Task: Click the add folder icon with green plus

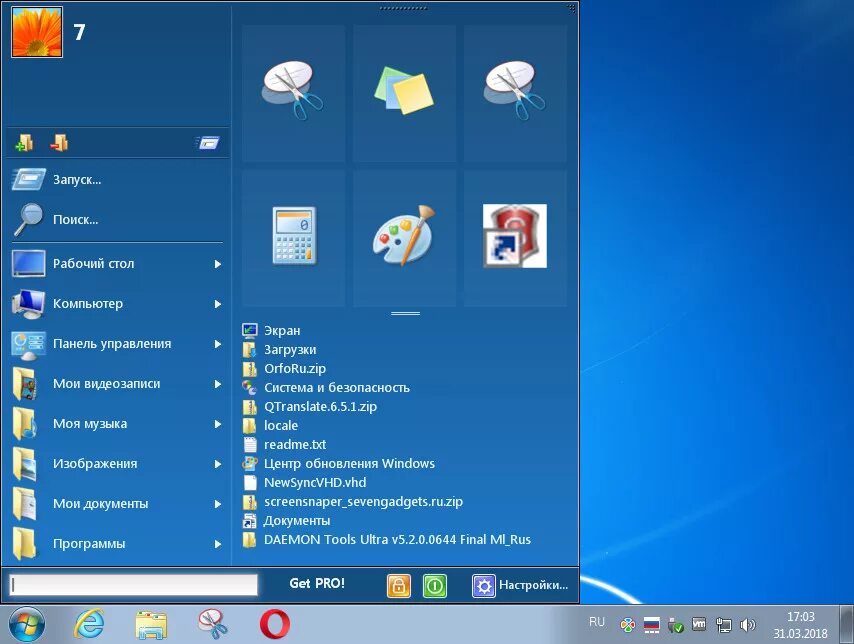Action: click(x=24, y=143)
